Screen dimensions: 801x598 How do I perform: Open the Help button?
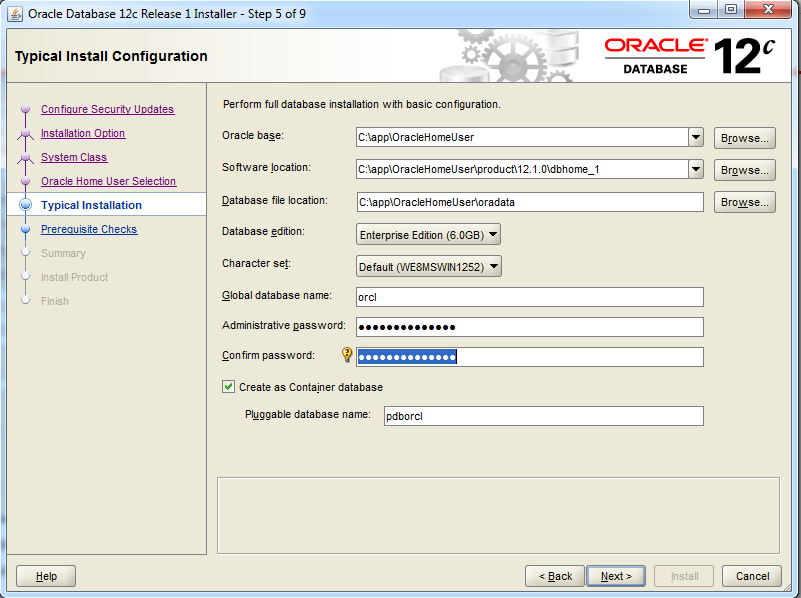click(46, 576)
